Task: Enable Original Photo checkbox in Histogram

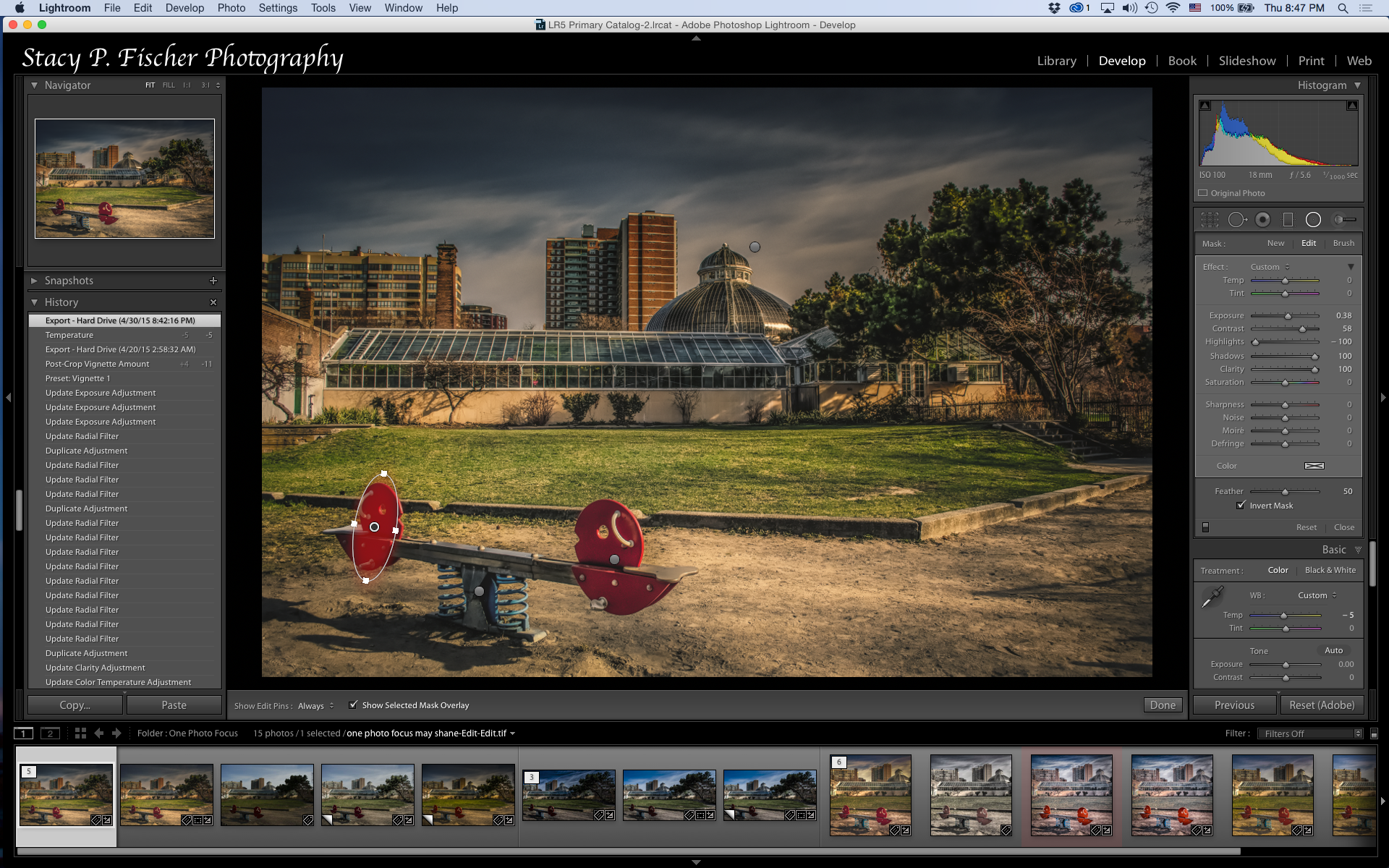Action: [1203, 193]
